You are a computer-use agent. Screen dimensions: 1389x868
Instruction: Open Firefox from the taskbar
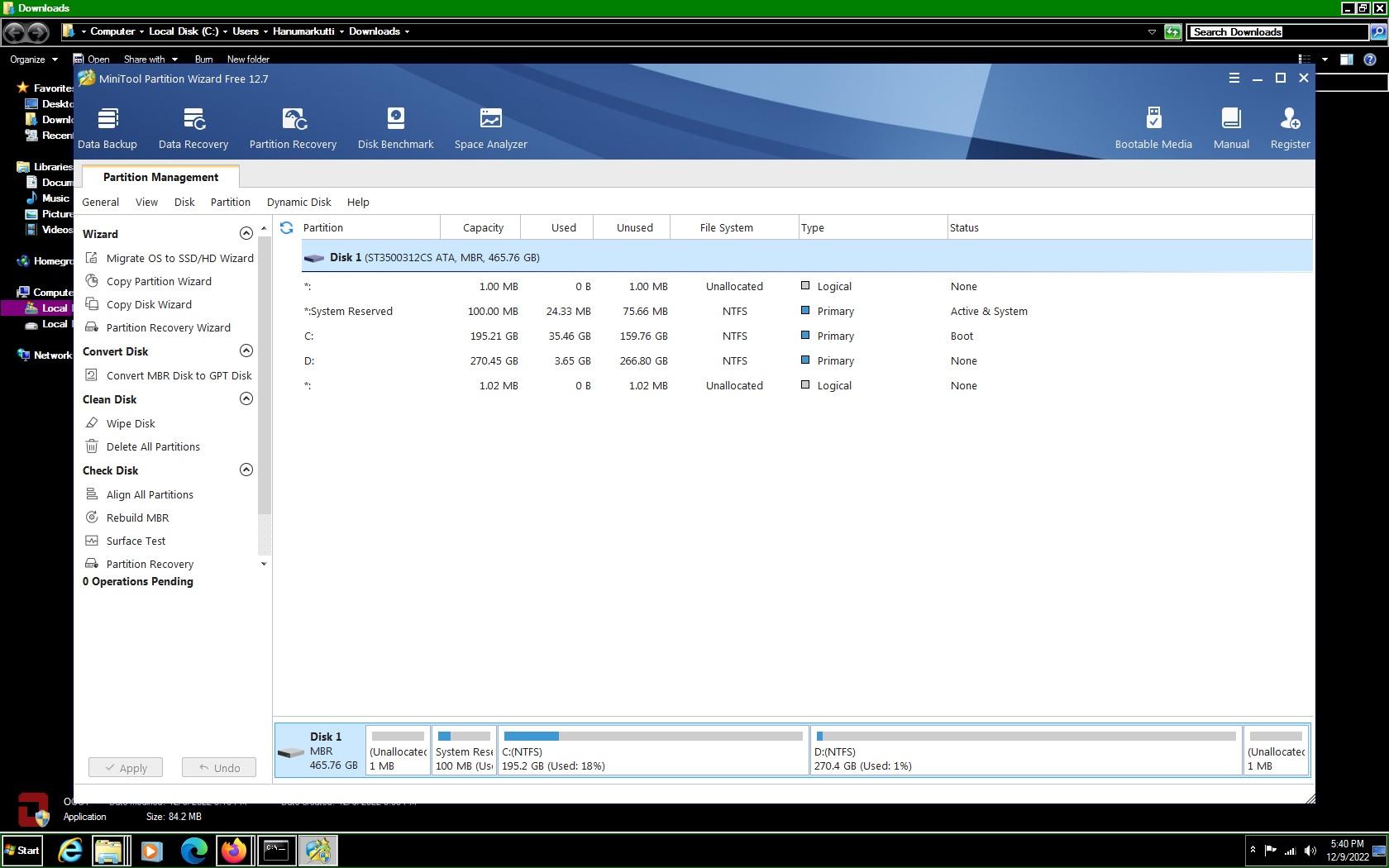coord(234,850)
